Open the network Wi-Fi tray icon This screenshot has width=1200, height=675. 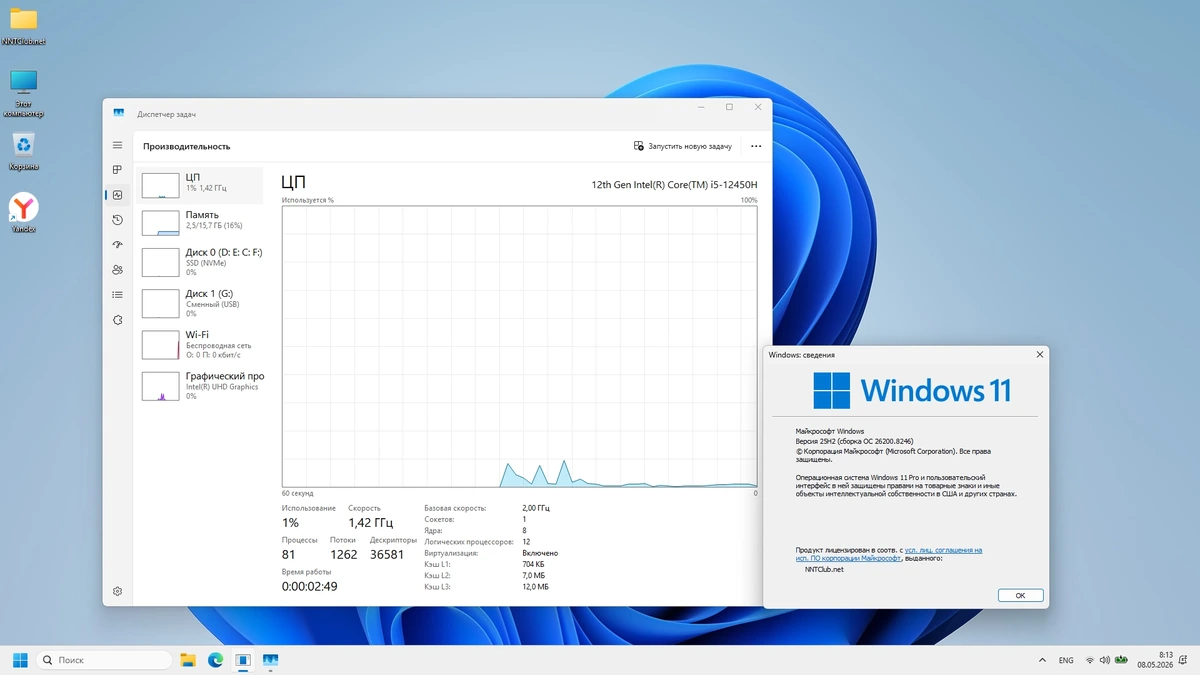pyautogui.click(x=1090, y=660)
